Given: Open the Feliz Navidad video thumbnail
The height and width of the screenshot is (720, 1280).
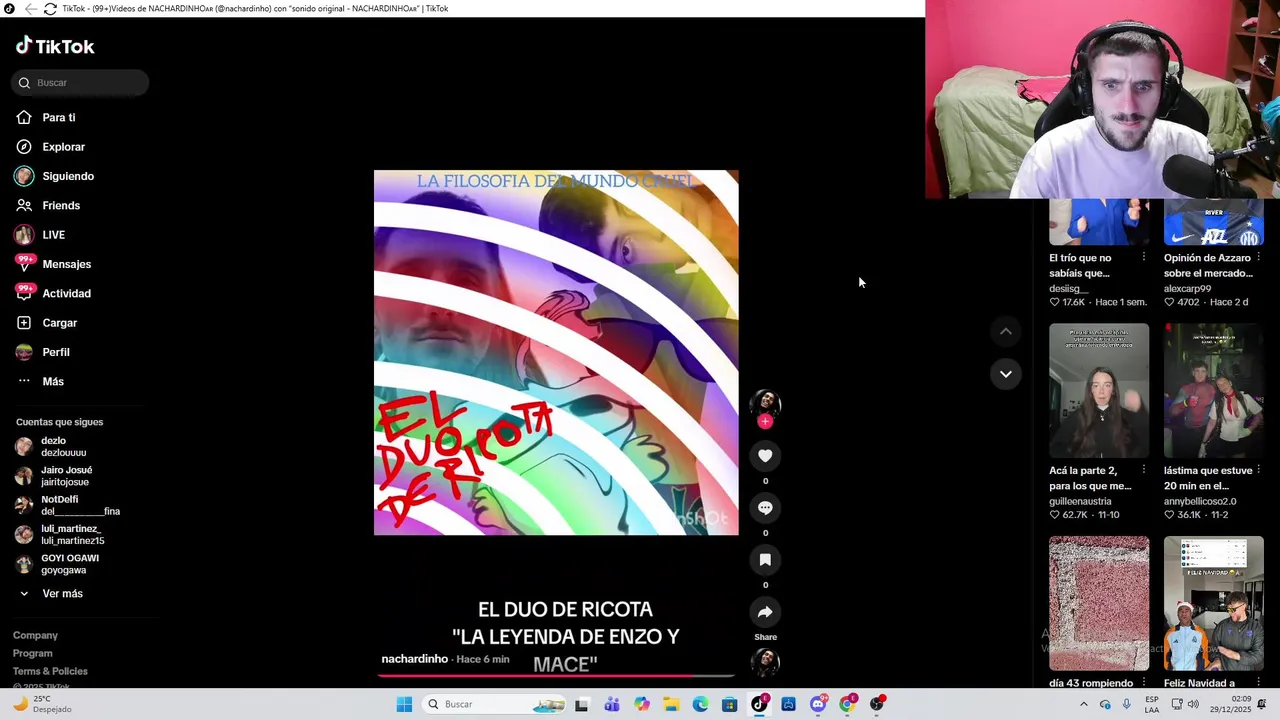Looking at the screenshot, I should tap(1214, 603).
